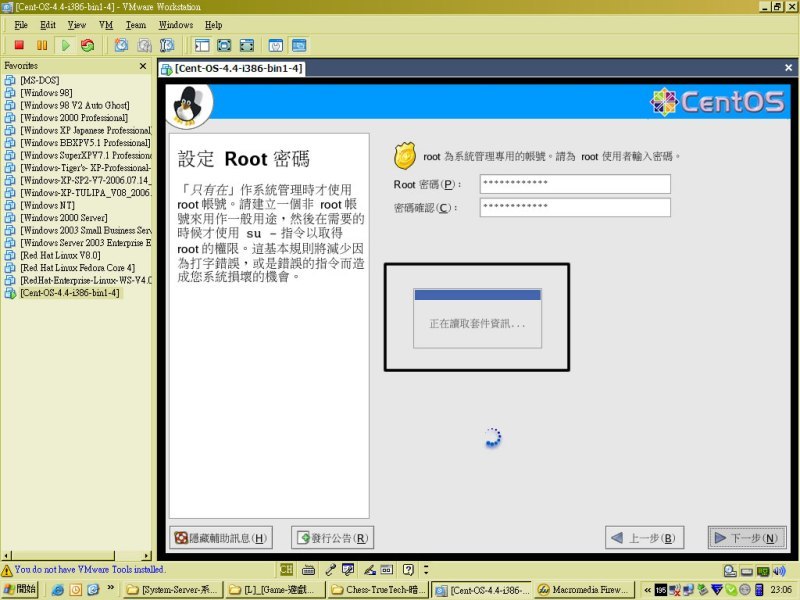Take a snapshot with the first snapshot icon
This screenshot has height=600, width=800.
pyautogui.click(x=121, y=45)
